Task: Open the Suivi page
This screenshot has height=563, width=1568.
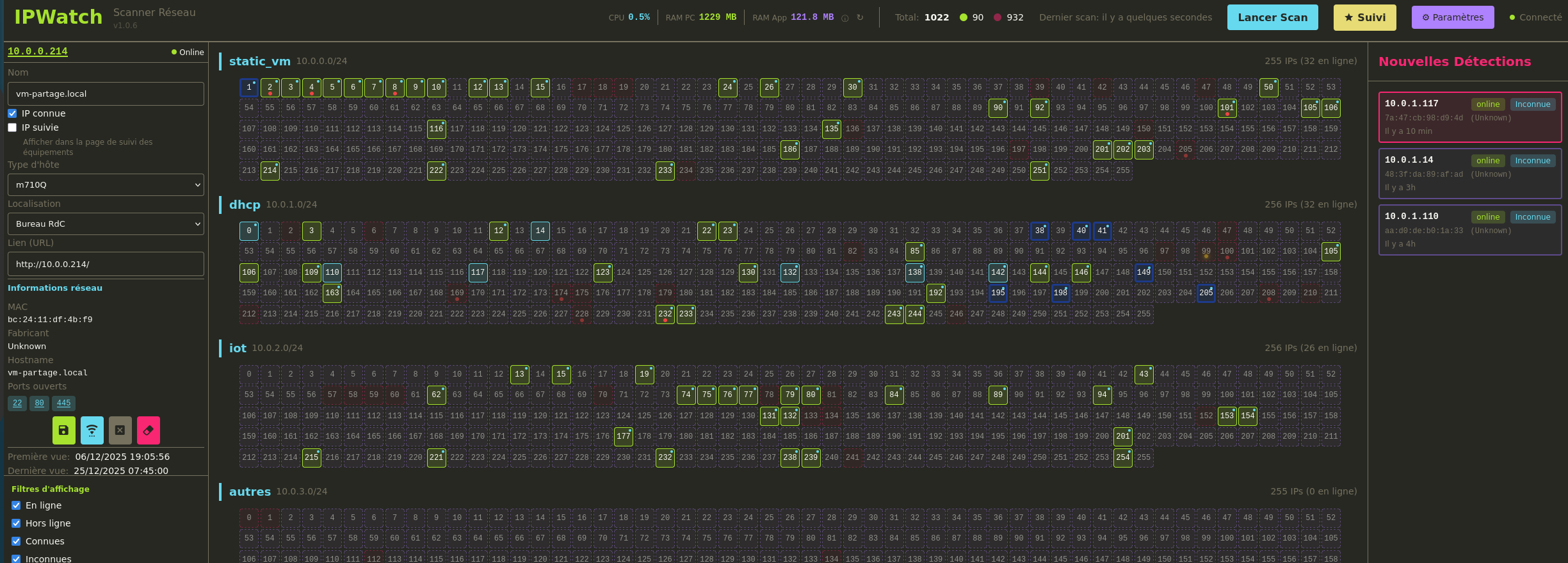Action: point(1364,17)
